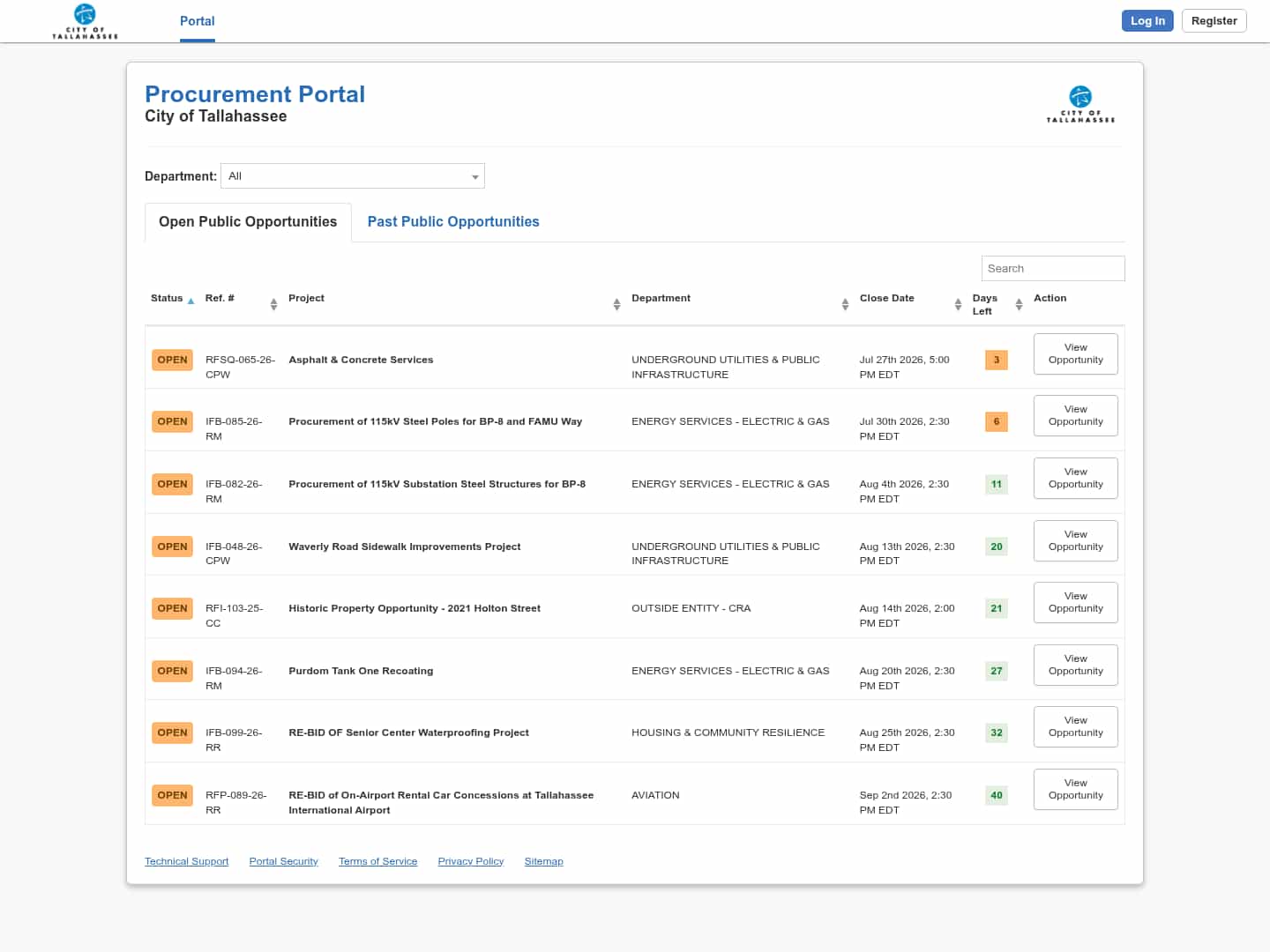Click the Waverly Road Sidewalk Improvements Project title
This screenshot has height=952, width=1270.
[x=405, y=547]
